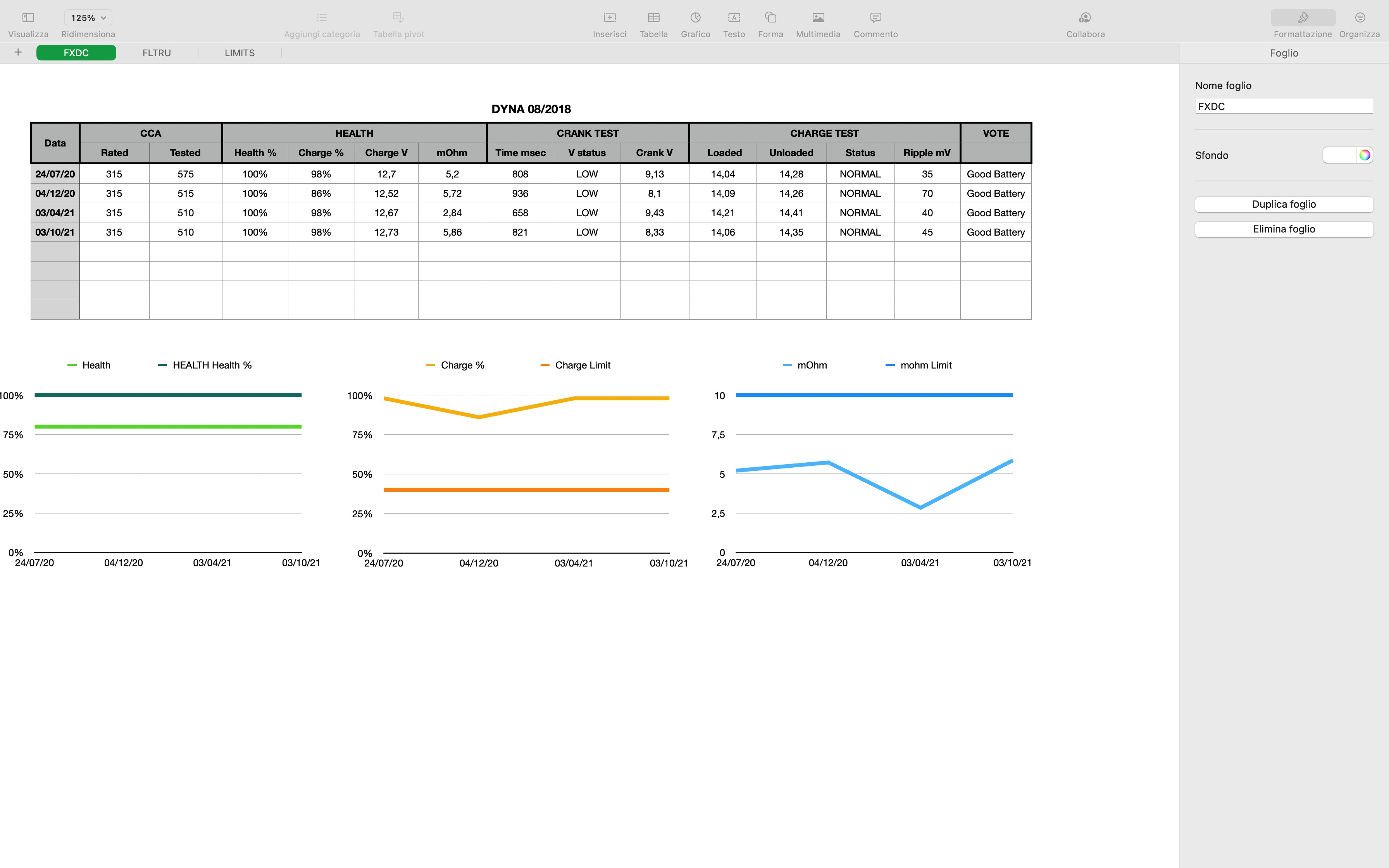Click the Testo text box icon
Viewport: 1389px width, 868px height.
tap(734, 18)
